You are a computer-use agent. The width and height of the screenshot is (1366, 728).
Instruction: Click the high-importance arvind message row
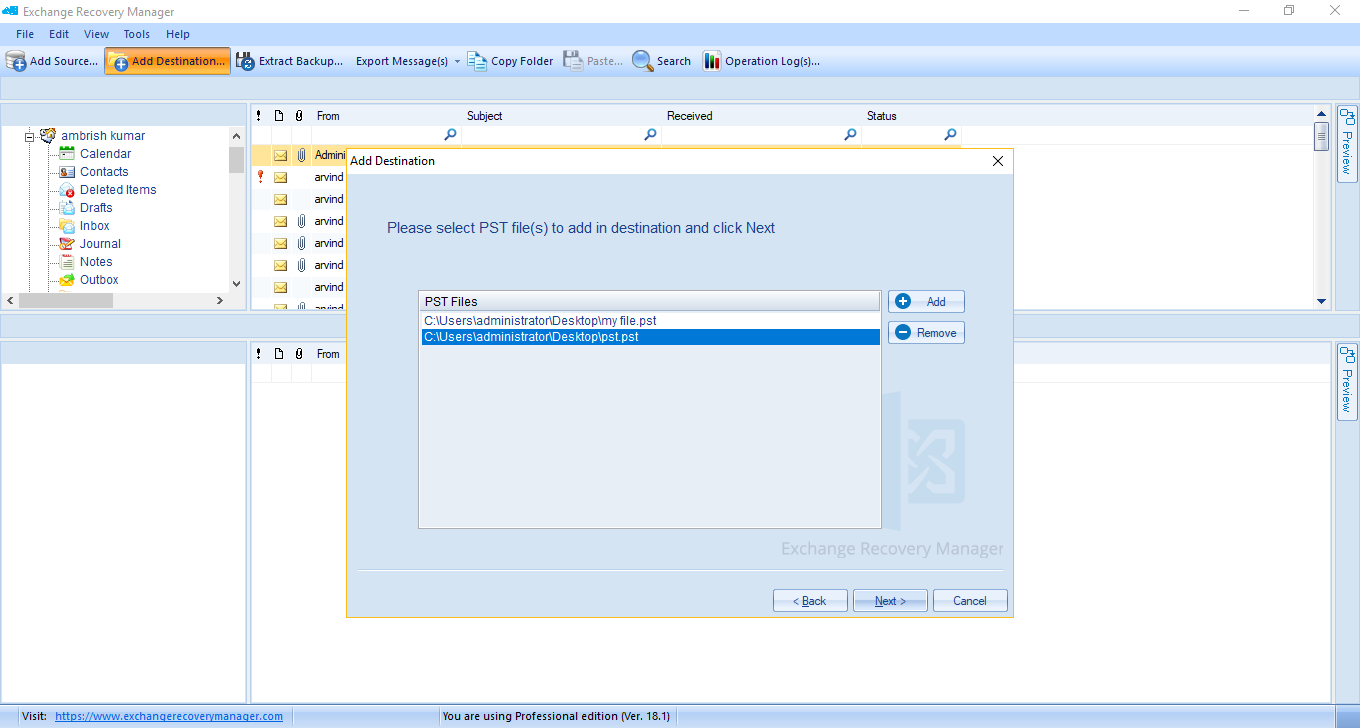[x=300, y=177]
